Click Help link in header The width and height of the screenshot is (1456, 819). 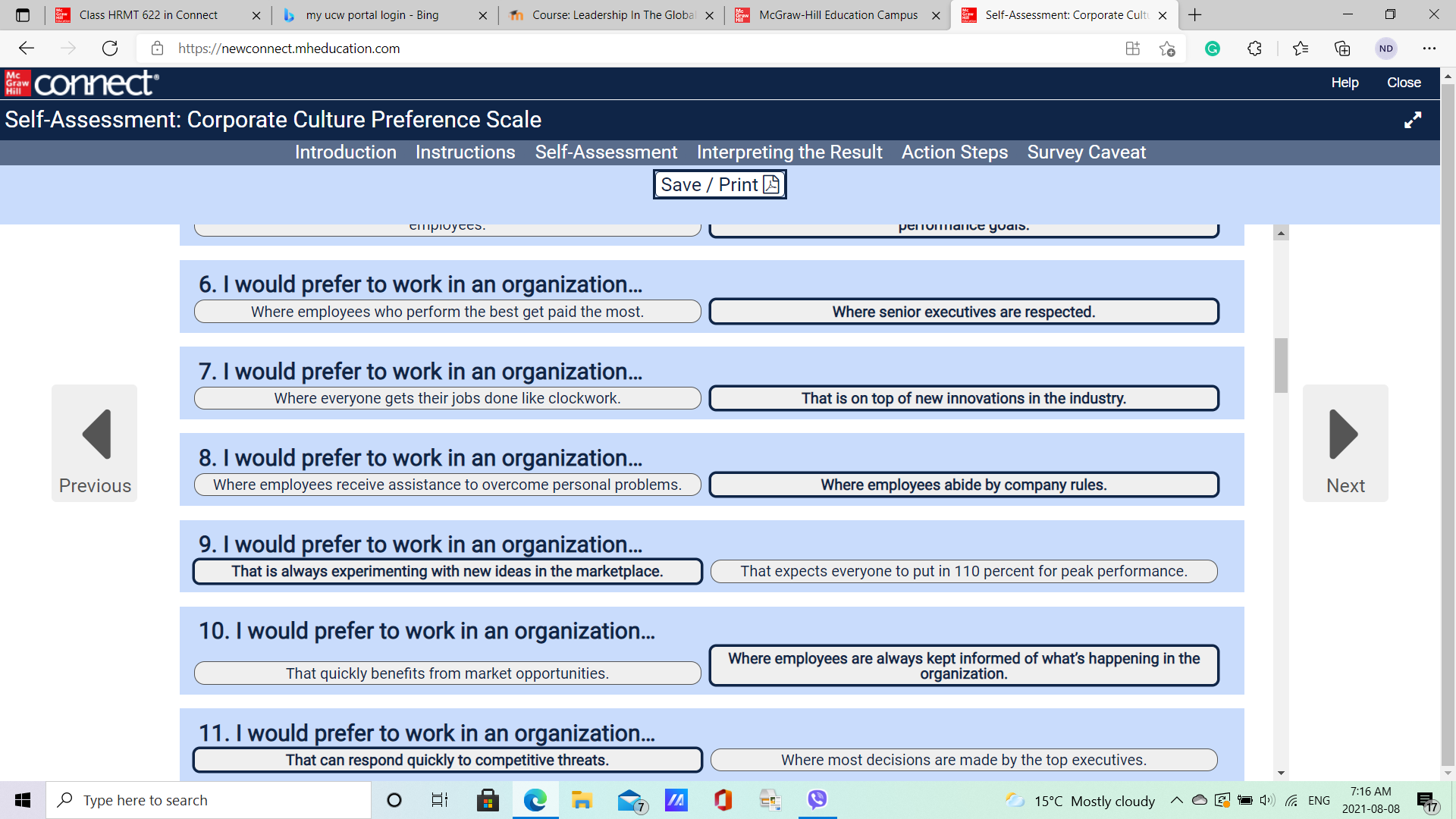pyautogui.click(x=1345, y=83)
